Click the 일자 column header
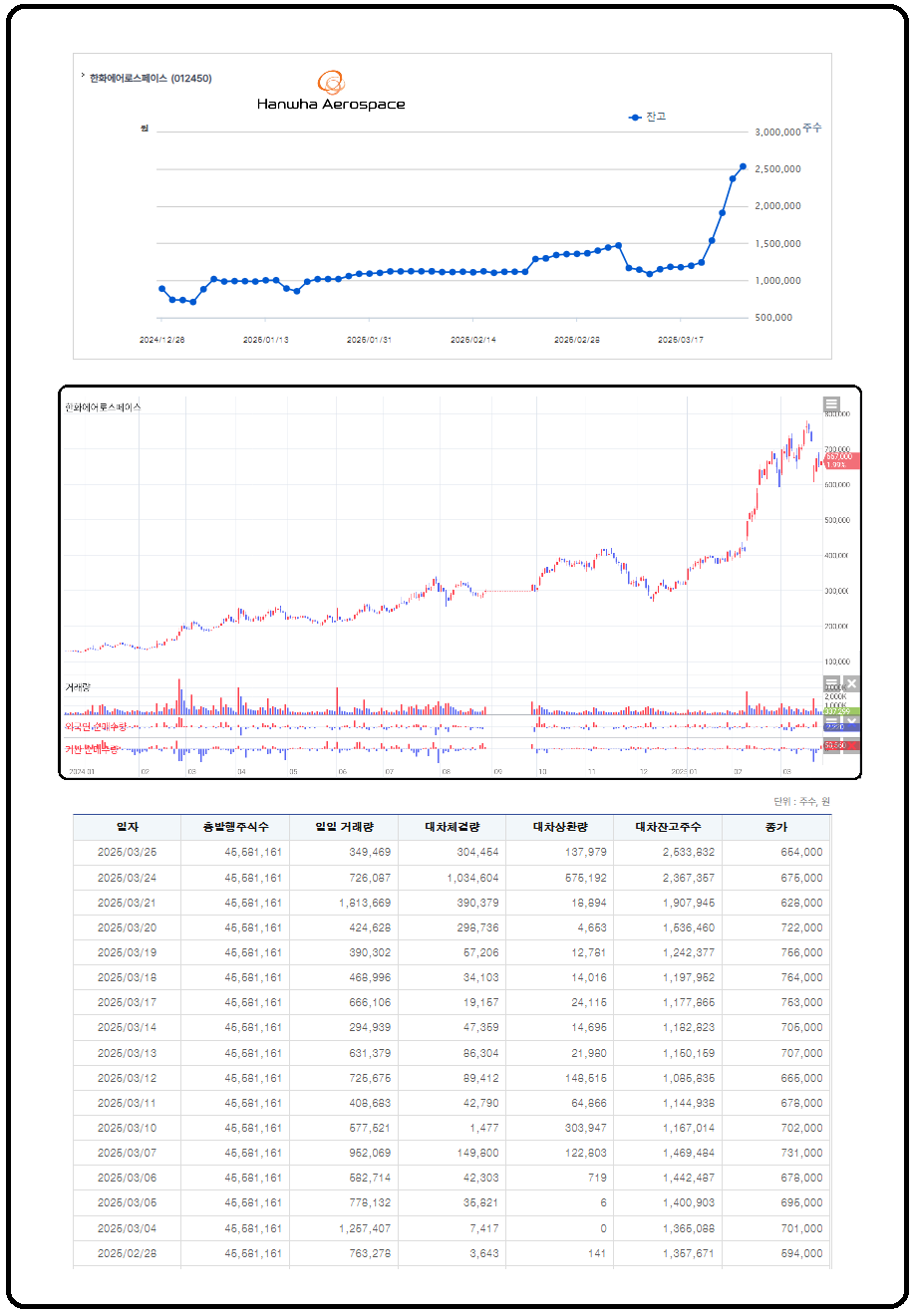This screenshot has width=914, height=1316. coord(127,827)
